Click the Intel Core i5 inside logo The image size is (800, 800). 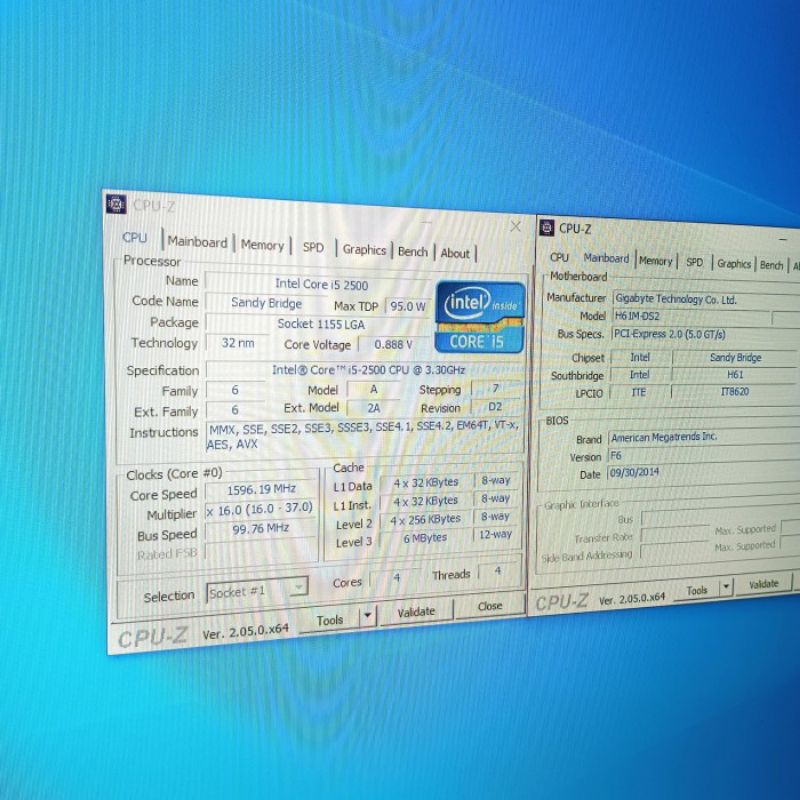(x=481, y=319)
